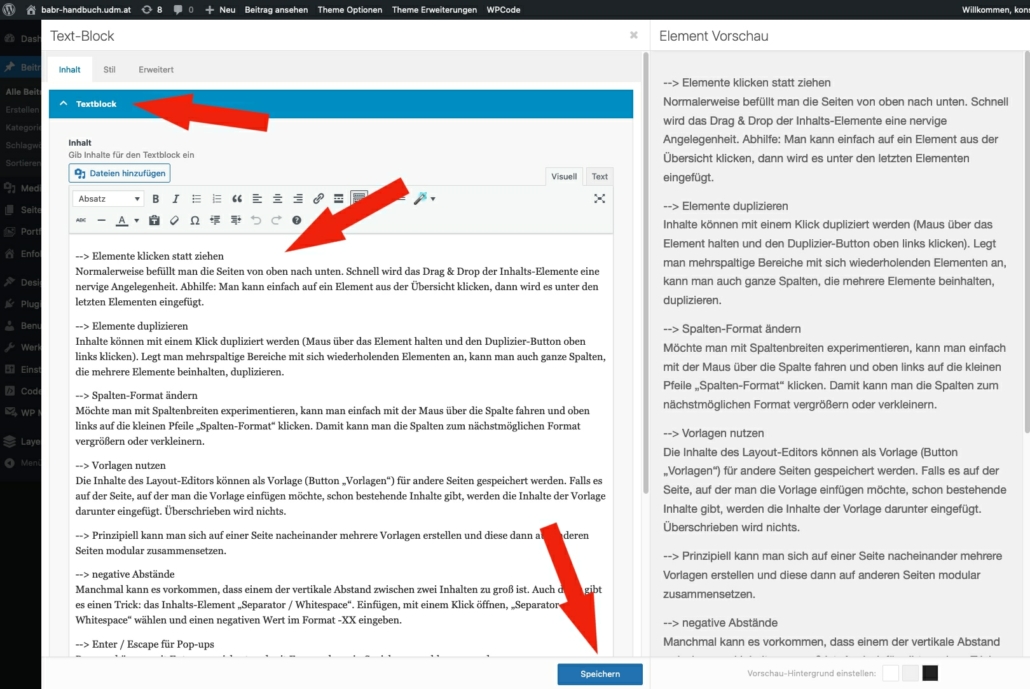Viewport: 1030px width, 689px height.
Task: Open the magic wand shortcode dropdown
Action: click(x=424, y=199)
